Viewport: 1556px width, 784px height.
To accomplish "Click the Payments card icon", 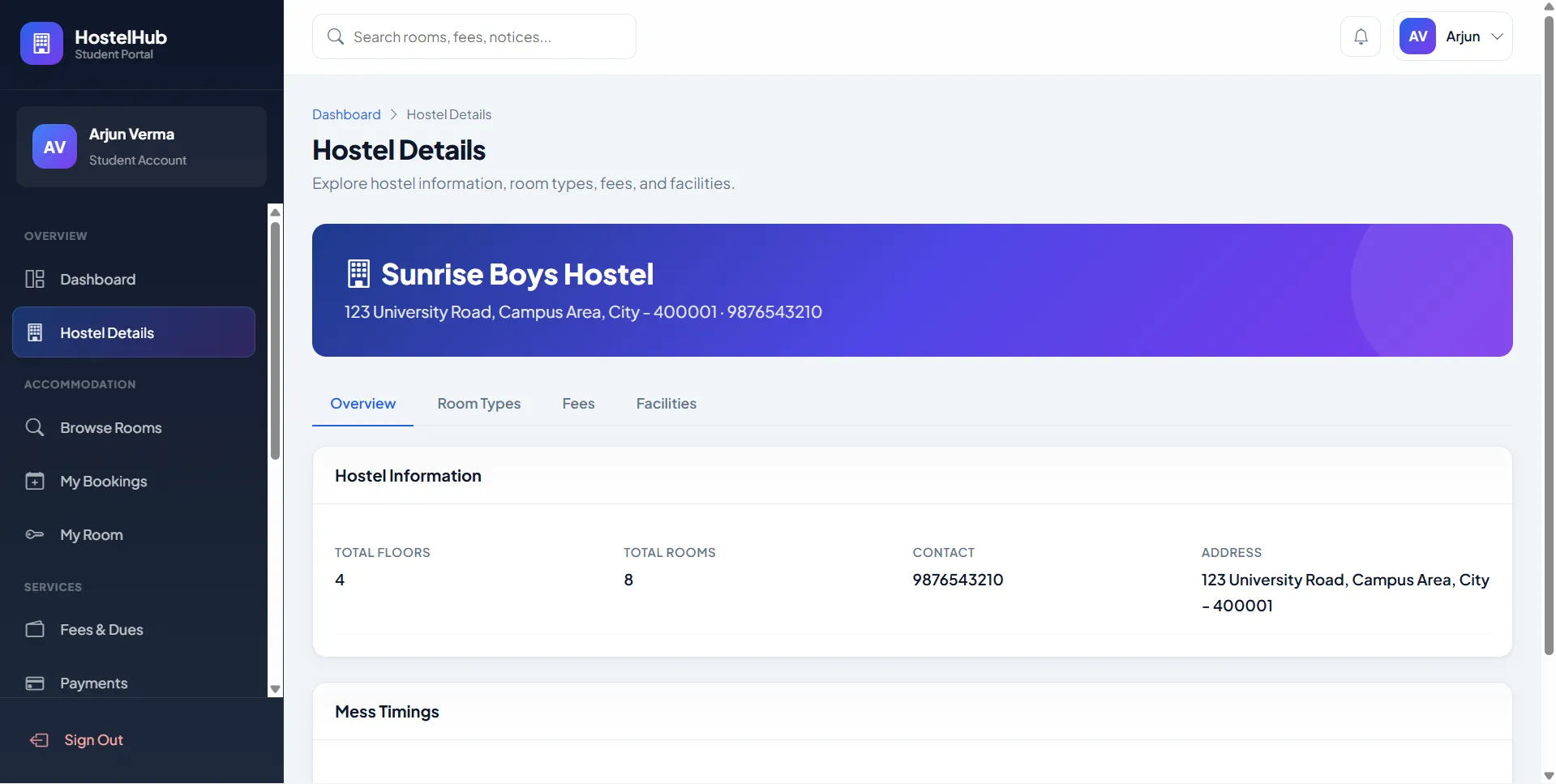I will click(x=35, y=683).
